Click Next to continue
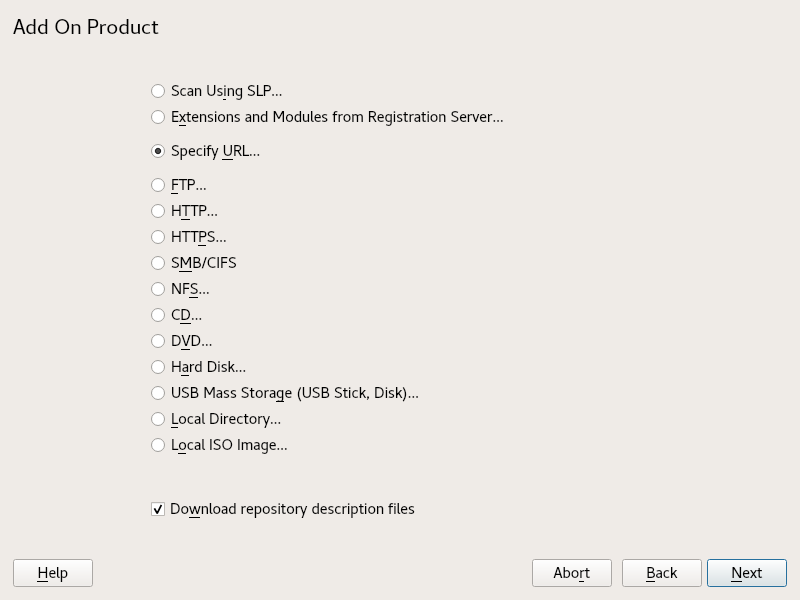The height and width of the screenshot is (600, 800). (746, 573)
